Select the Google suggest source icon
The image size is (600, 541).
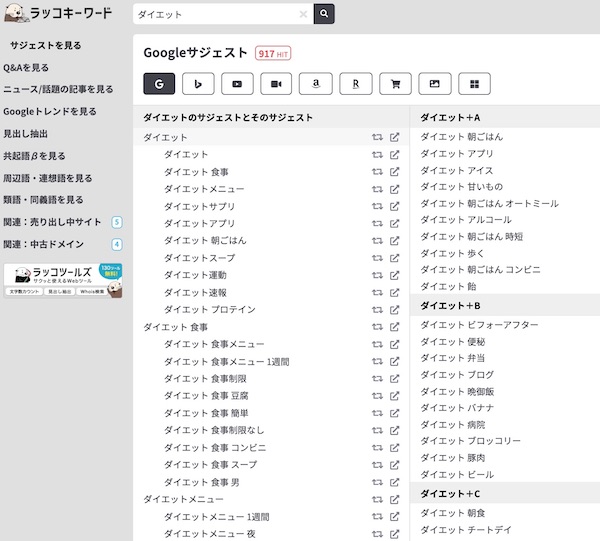pos(159,84)
